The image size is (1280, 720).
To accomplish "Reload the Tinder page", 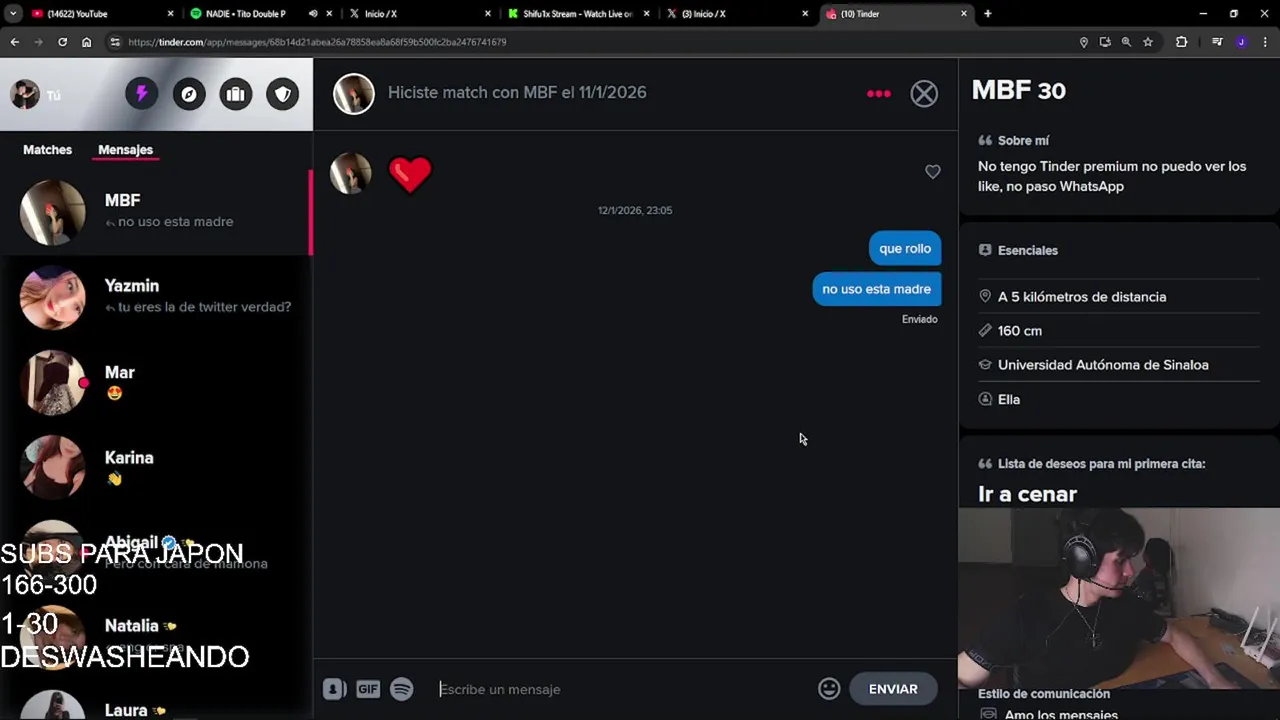I will [x=62, y=42].
